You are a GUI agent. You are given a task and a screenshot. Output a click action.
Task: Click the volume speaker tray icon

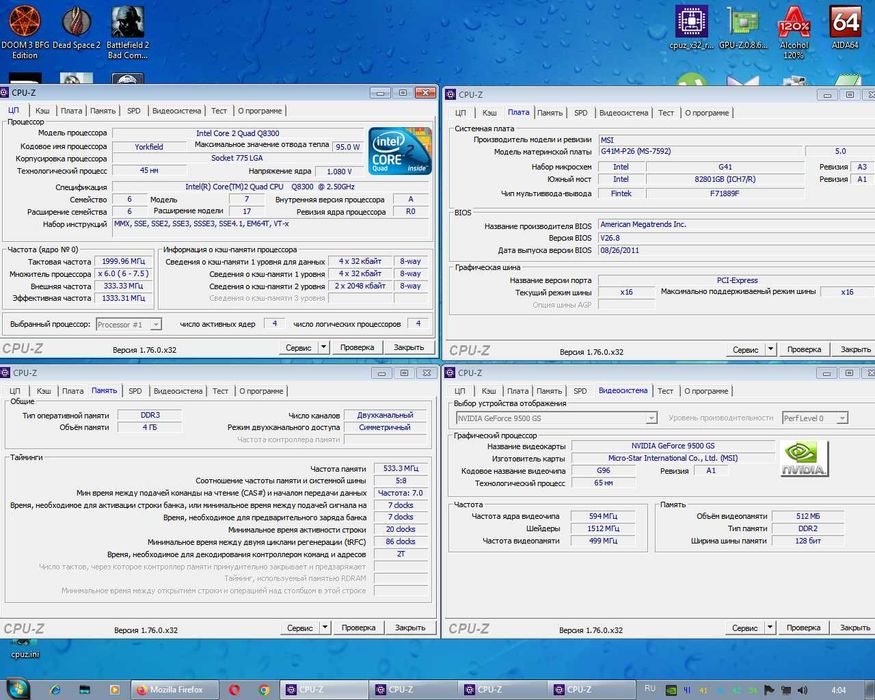click(802, 690)
